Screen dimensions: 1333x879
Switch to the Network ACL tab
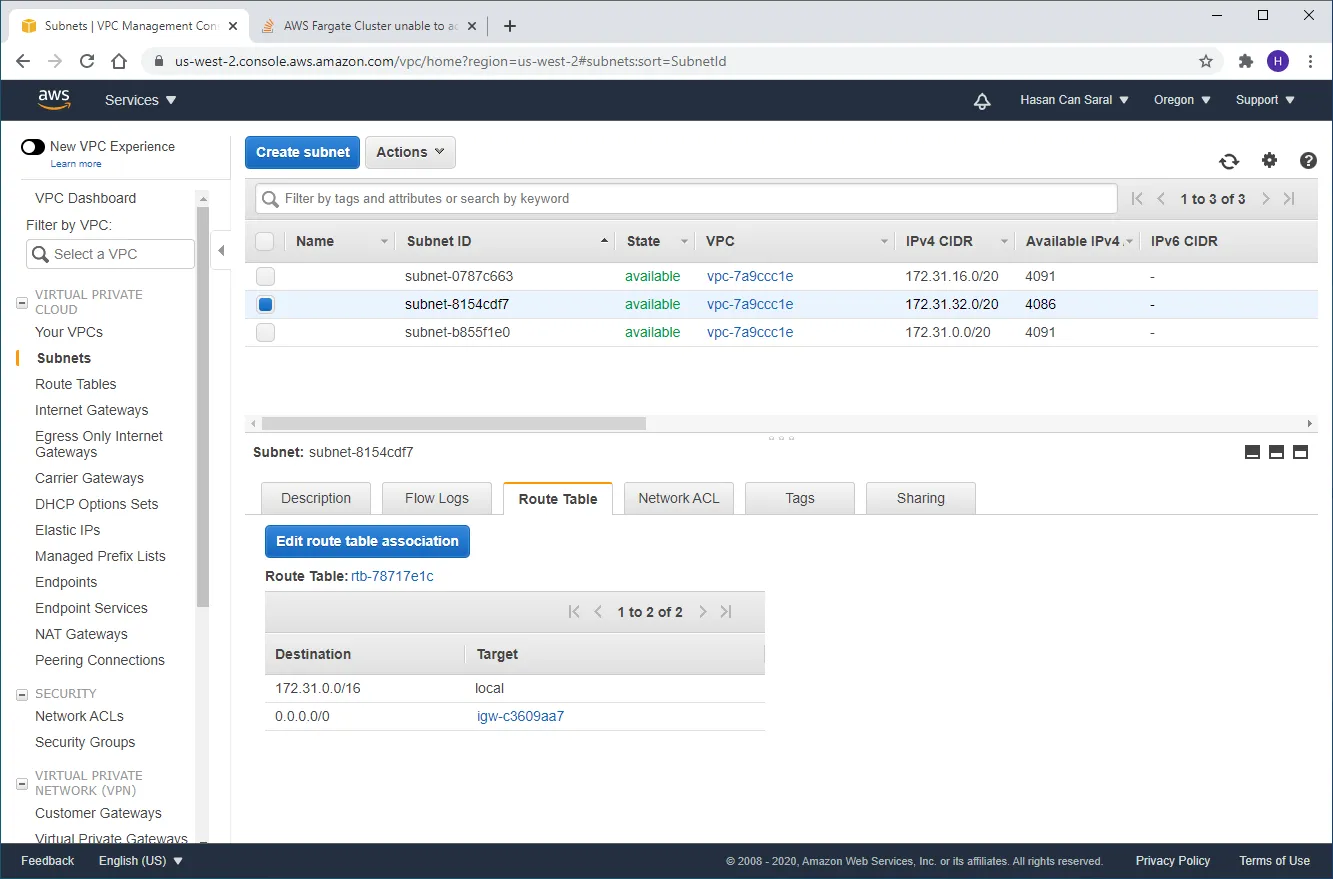point(679,498)
